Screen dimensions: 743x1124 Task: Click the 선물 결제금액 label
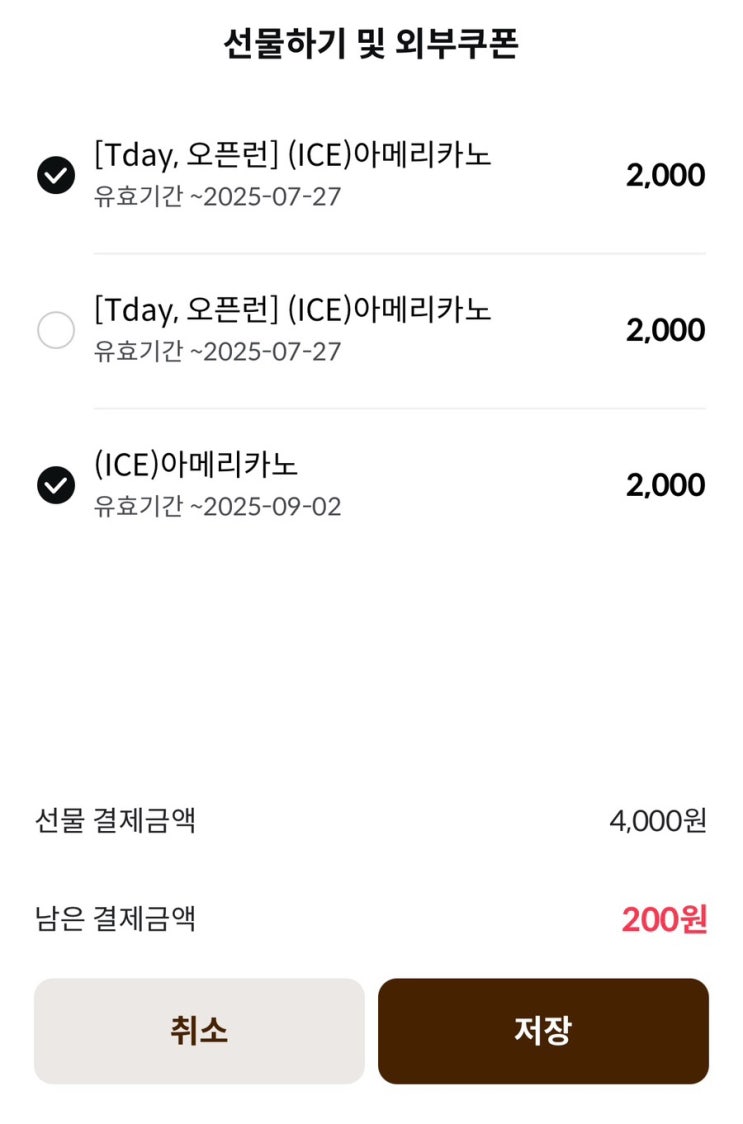pos(115,821)
